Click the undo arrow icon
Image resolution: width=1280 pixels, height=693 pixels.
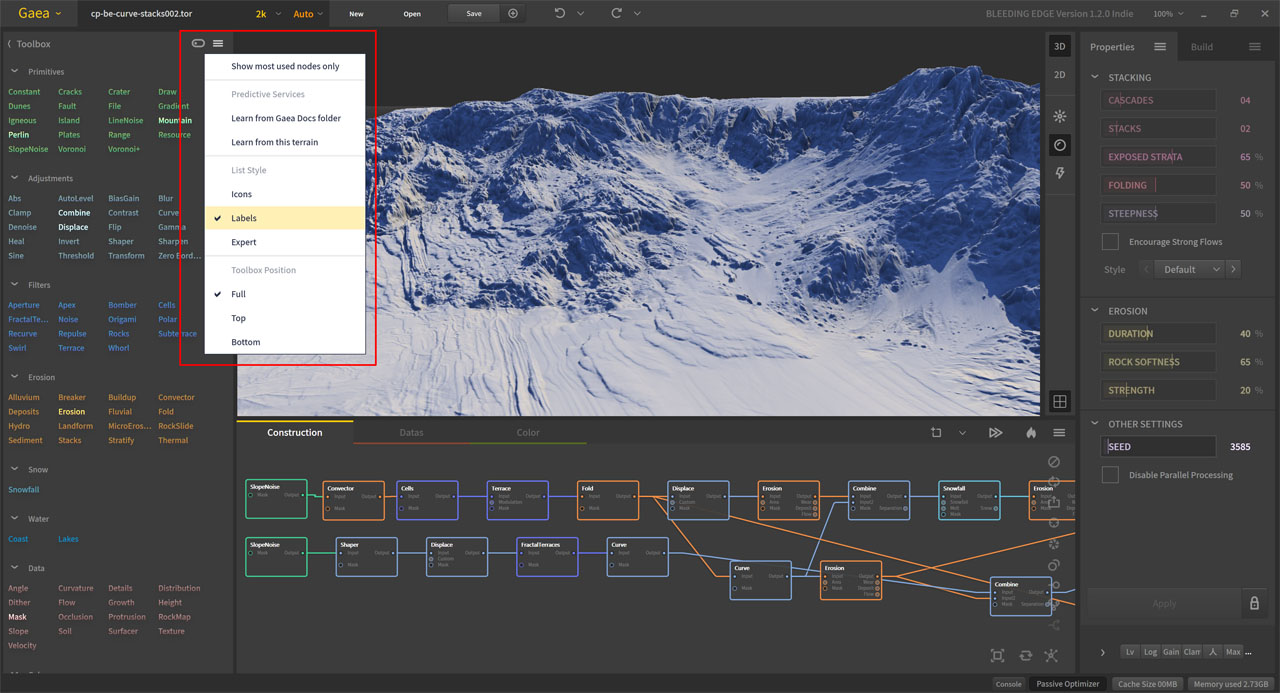pyautogui.click(x=560, y=14)
